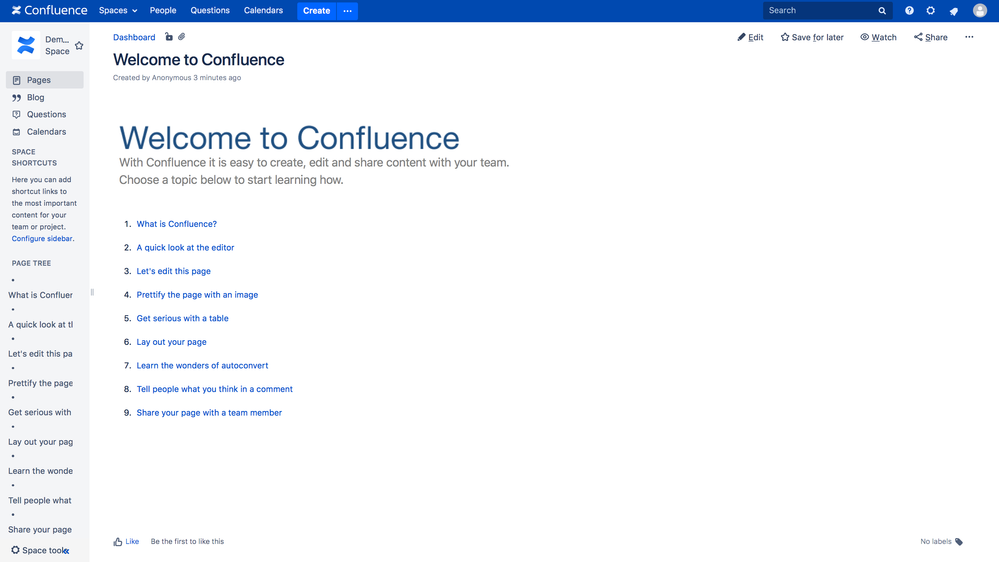Open Questions in top navigation

pos(210,10)
